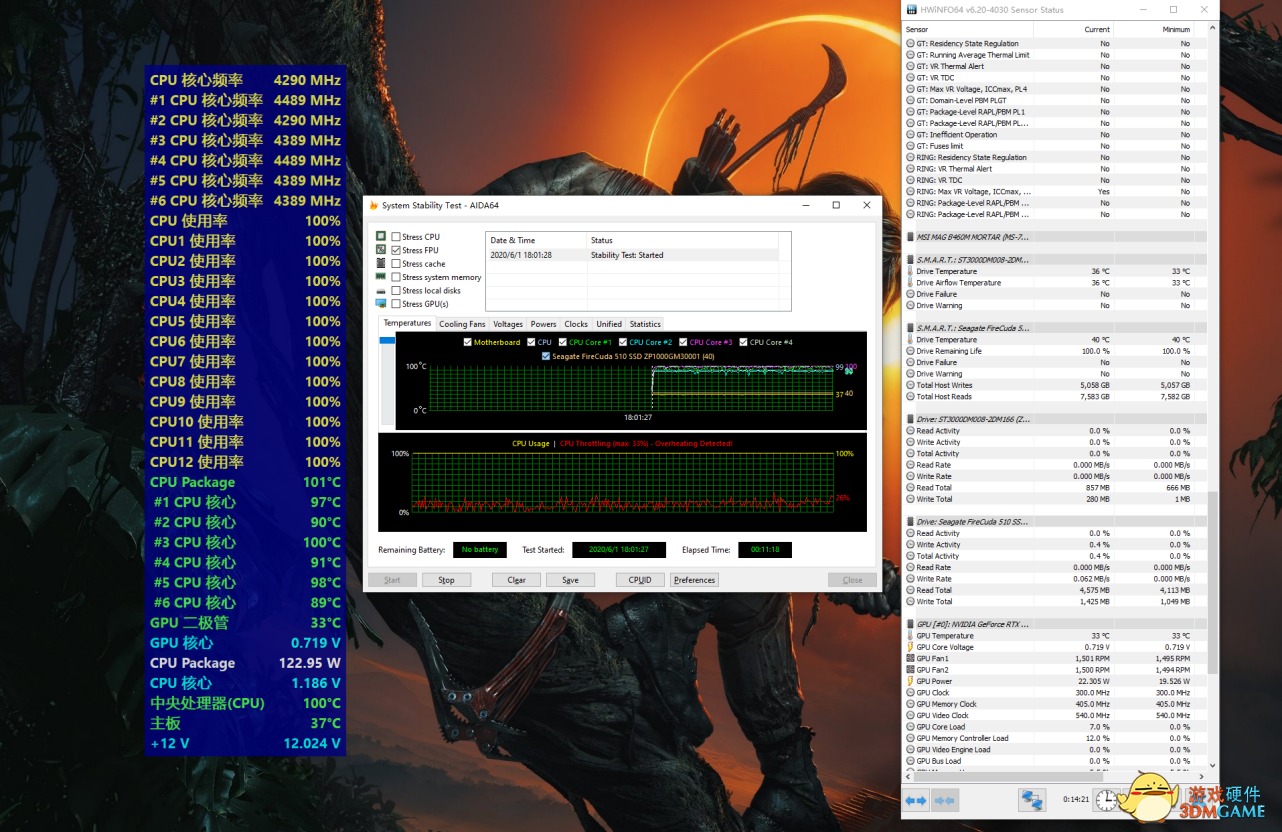Open the Powers tab
Image resolution: width=1282 pixels, height=832 pixels.
pos(544,324)
